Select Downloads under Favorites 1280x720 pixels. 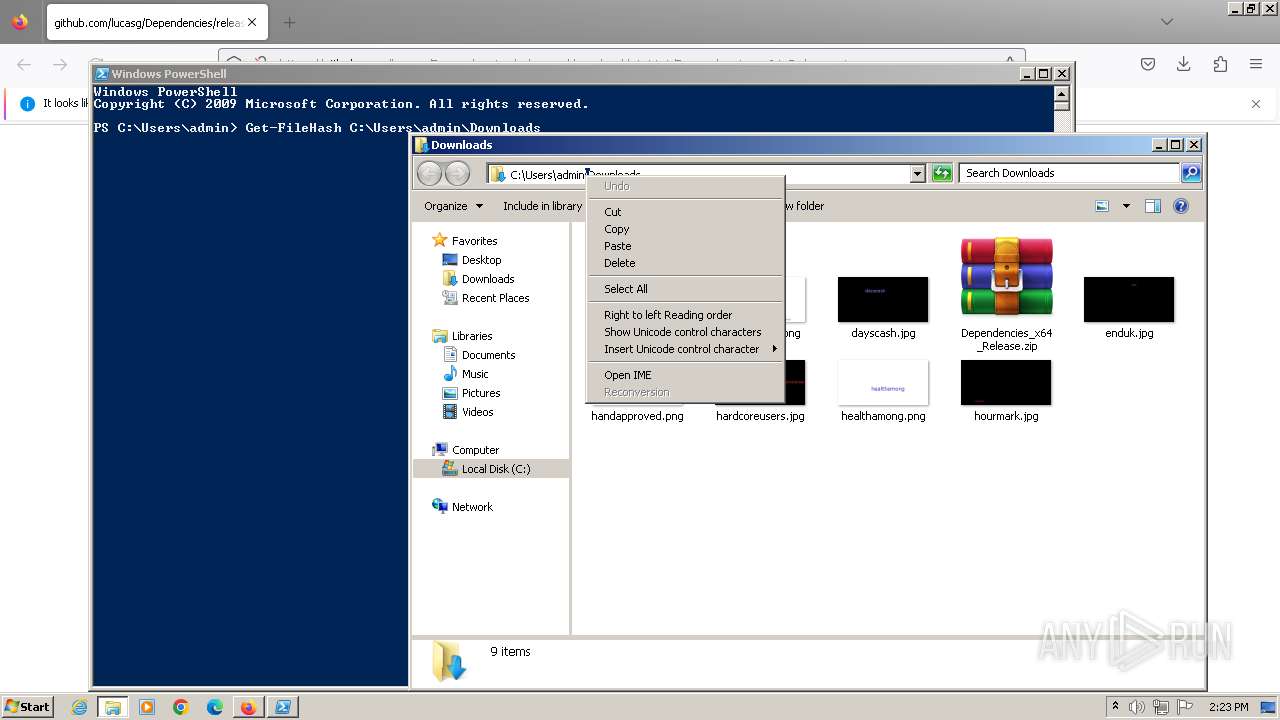[x=488, y=279]
